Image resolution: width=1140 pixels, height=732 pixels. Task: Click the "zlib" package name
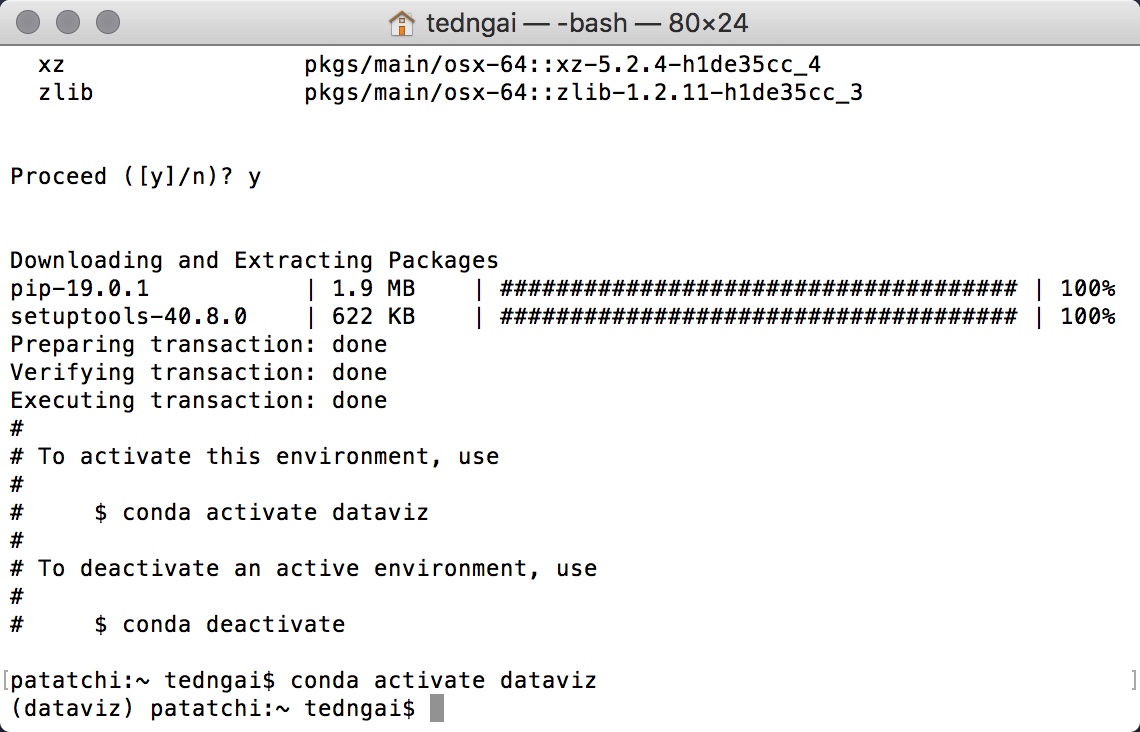66,93
